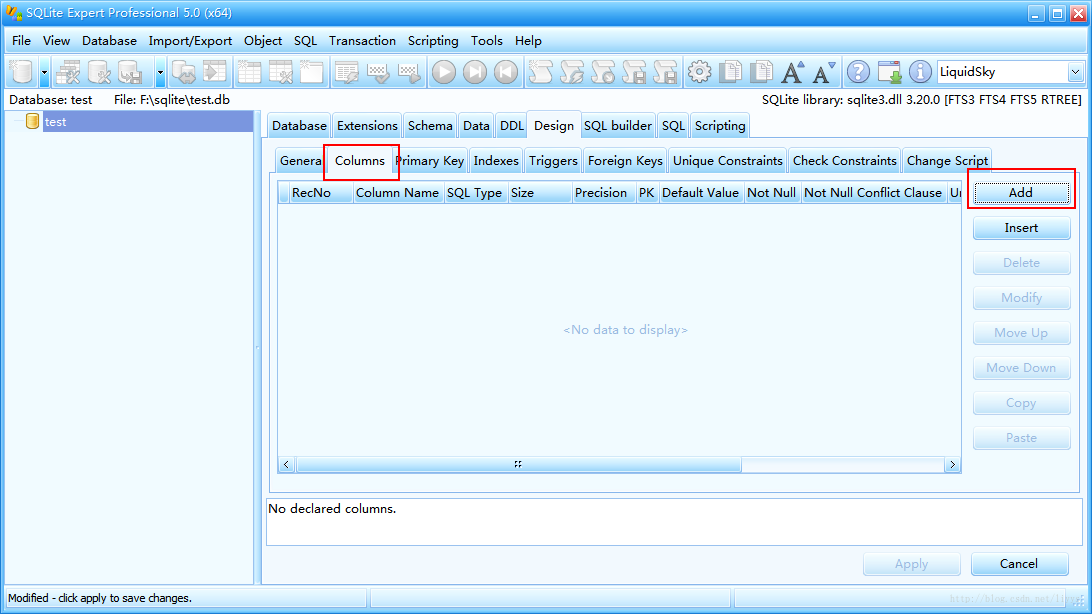Viewport: 1092px width, 614px height.
Task: Click the Insert column button
Action: [1021, 228]
